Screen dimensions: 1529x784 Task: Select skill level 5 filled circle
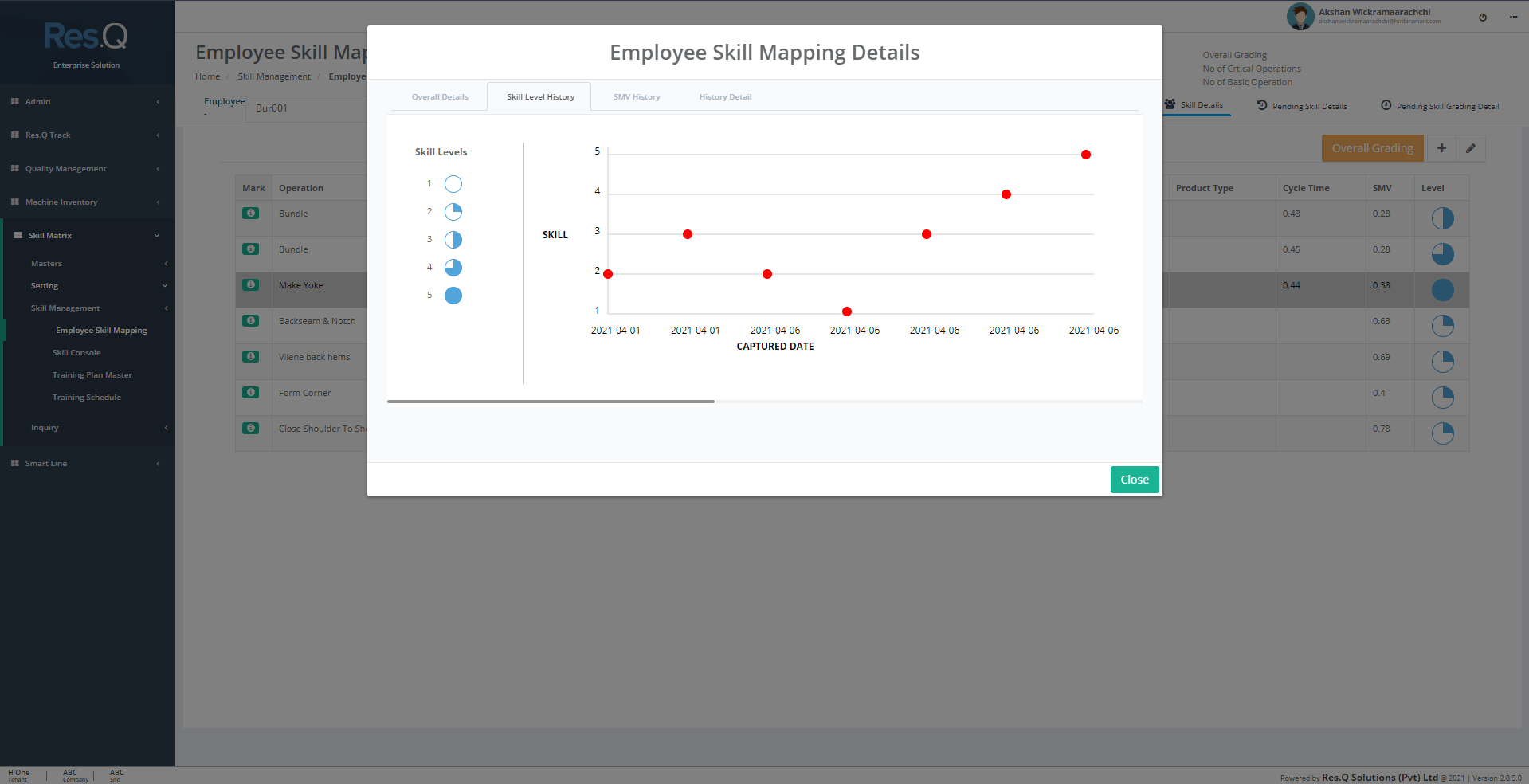(x=453, y=295)
